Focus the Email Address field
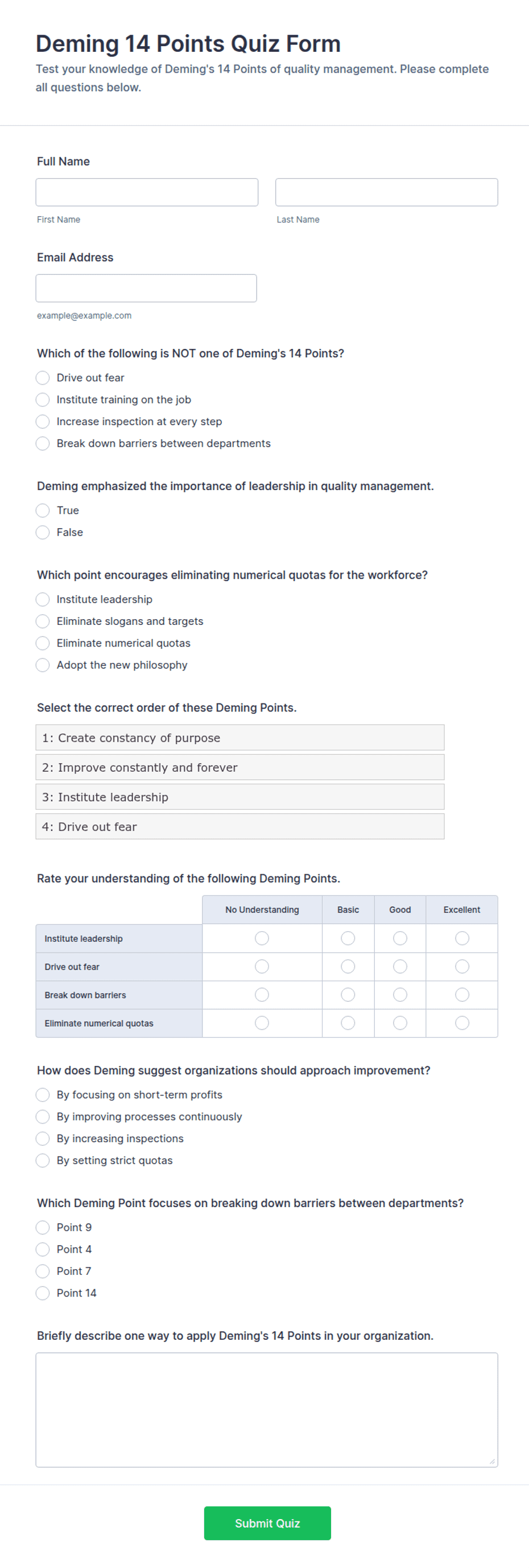This screenshot has height=1568, width=529. 146,288
